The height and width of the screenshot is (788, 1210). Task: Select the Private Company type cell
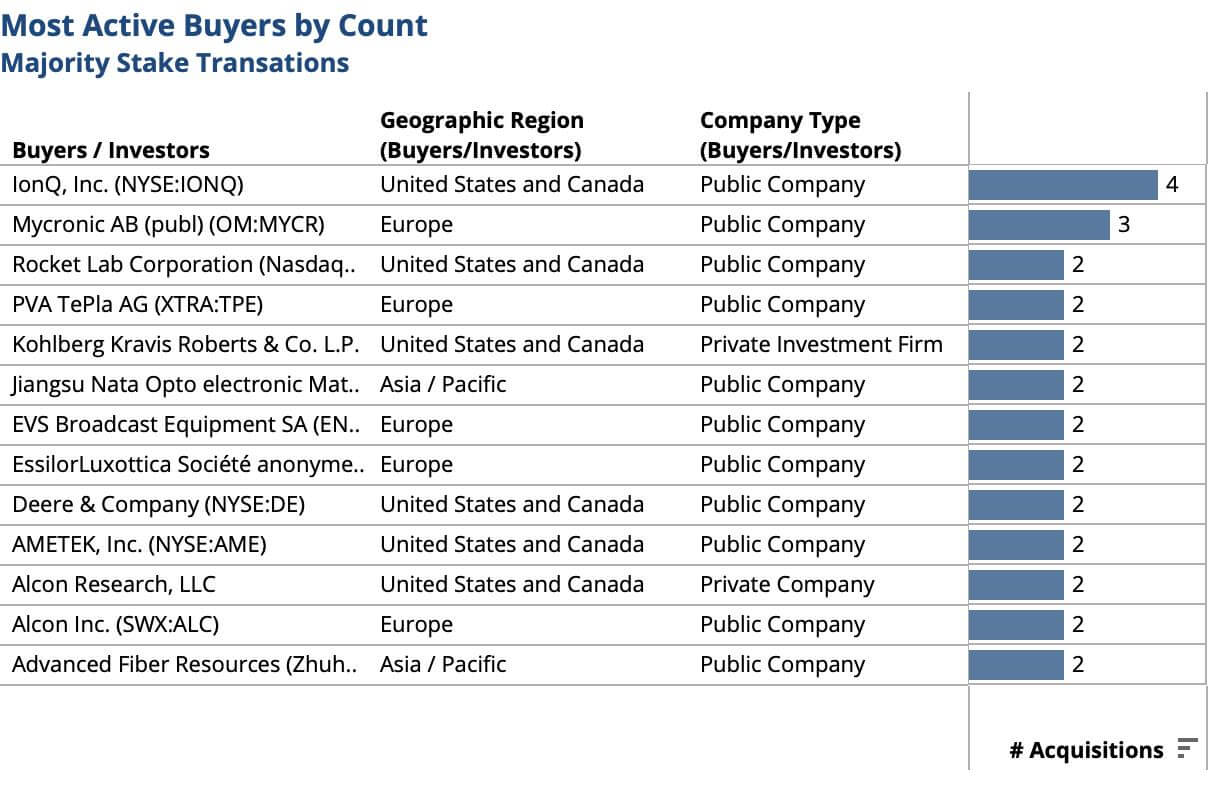[x=787, y=585]
